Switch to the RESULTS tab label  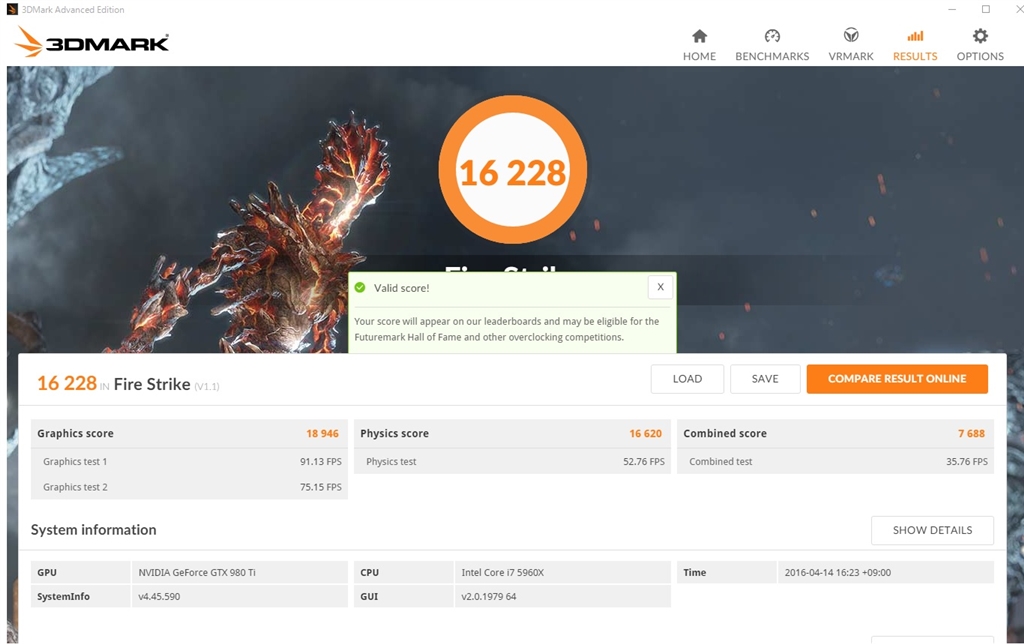[915, 56]
